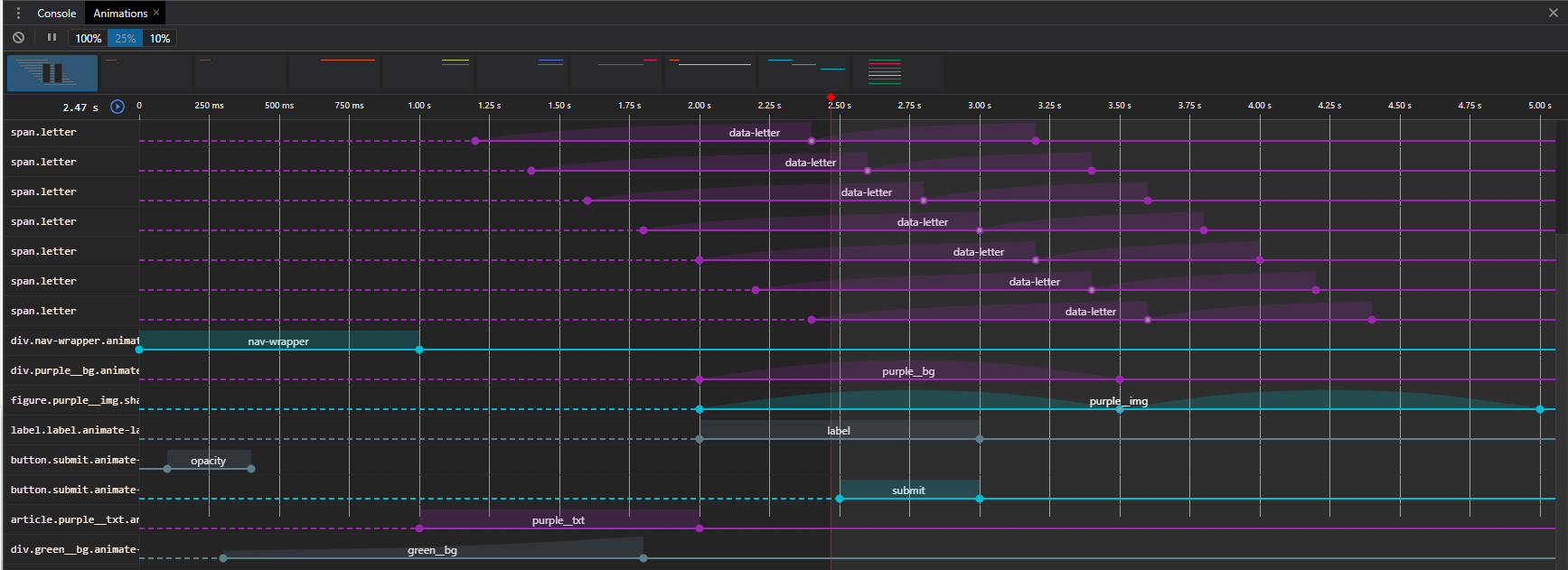Switch playback speed to 10%
The height and width of the screenshot is (570, 1568).
pyautogui.click(x=159, y=38)
